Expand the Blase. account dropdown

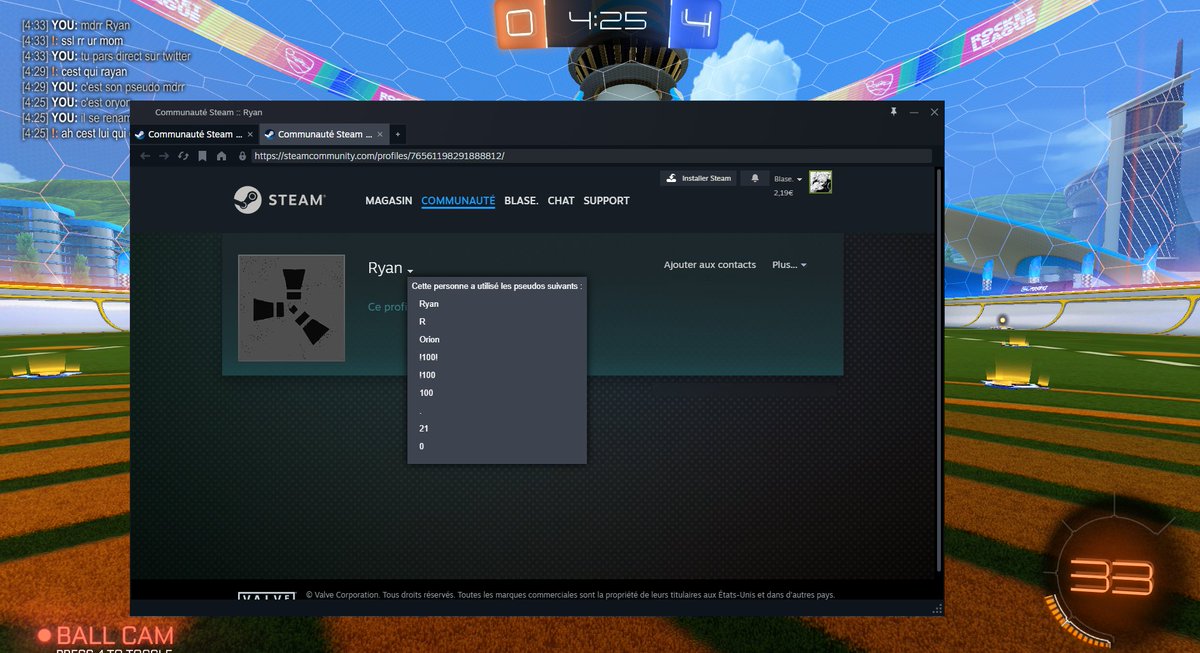click(x=788, y=179)
